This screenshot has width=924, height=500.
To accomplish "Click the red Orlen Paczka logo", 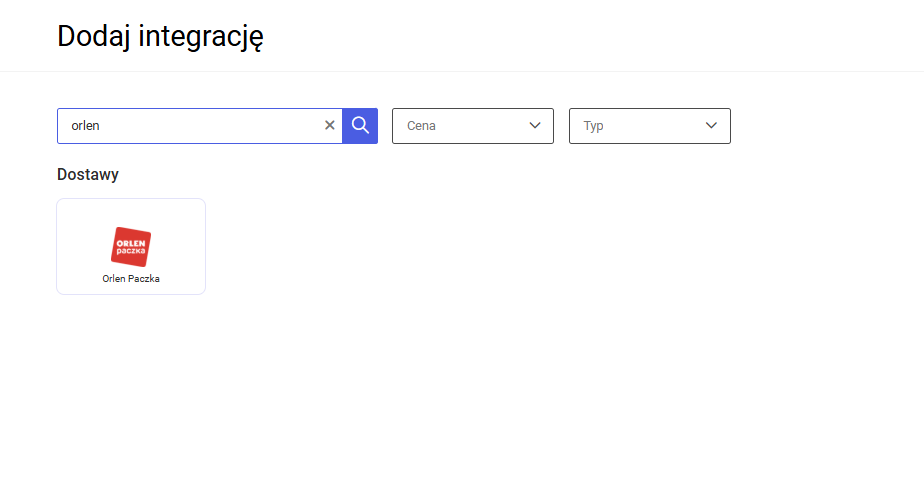I will click(x=131, y=246).
